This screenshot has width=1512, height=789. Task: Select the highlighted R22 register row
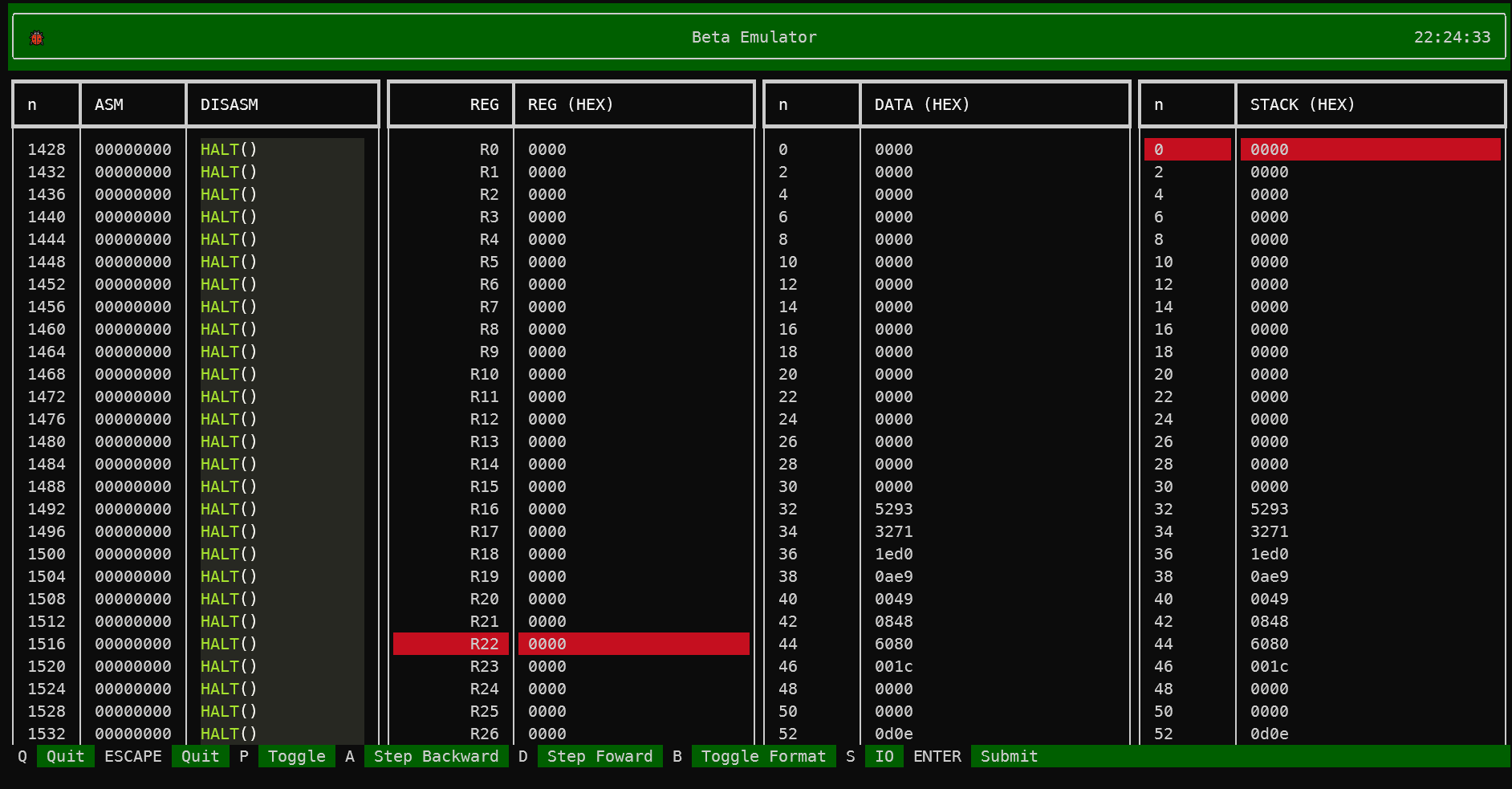coord(571,644)
